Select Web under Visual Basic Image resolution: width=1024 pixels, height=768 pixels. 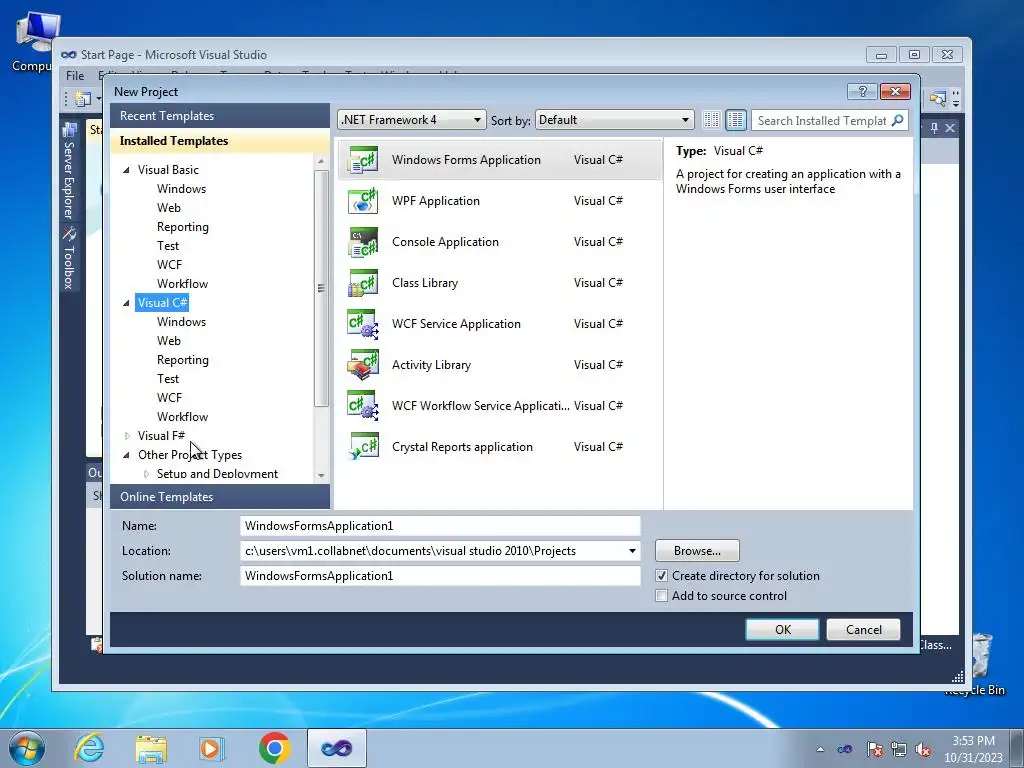point(168,208)
